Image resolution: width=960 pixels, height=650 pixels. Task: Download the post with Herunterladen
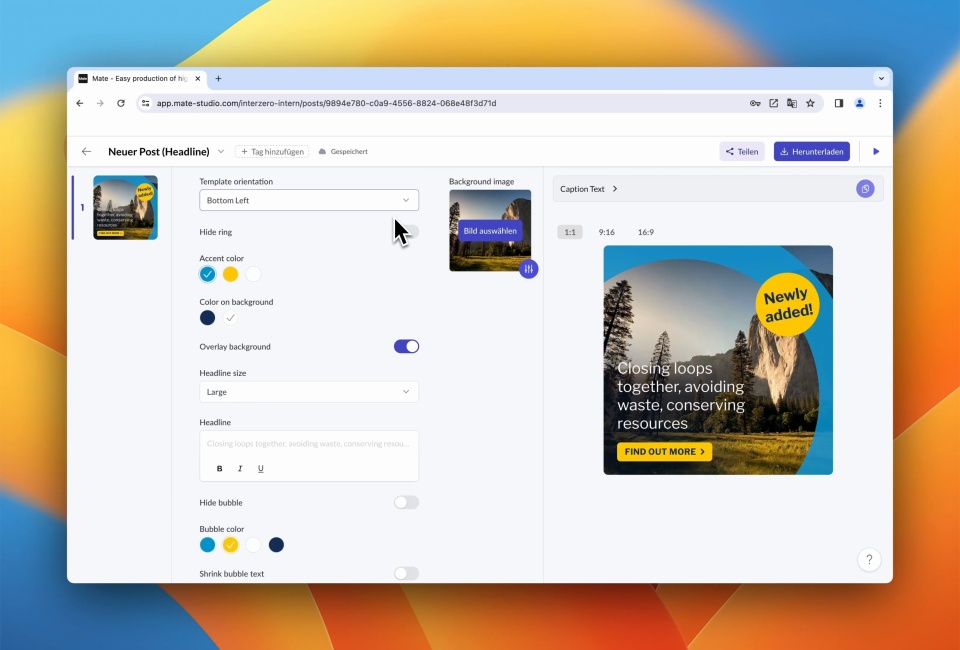(811, 152)
